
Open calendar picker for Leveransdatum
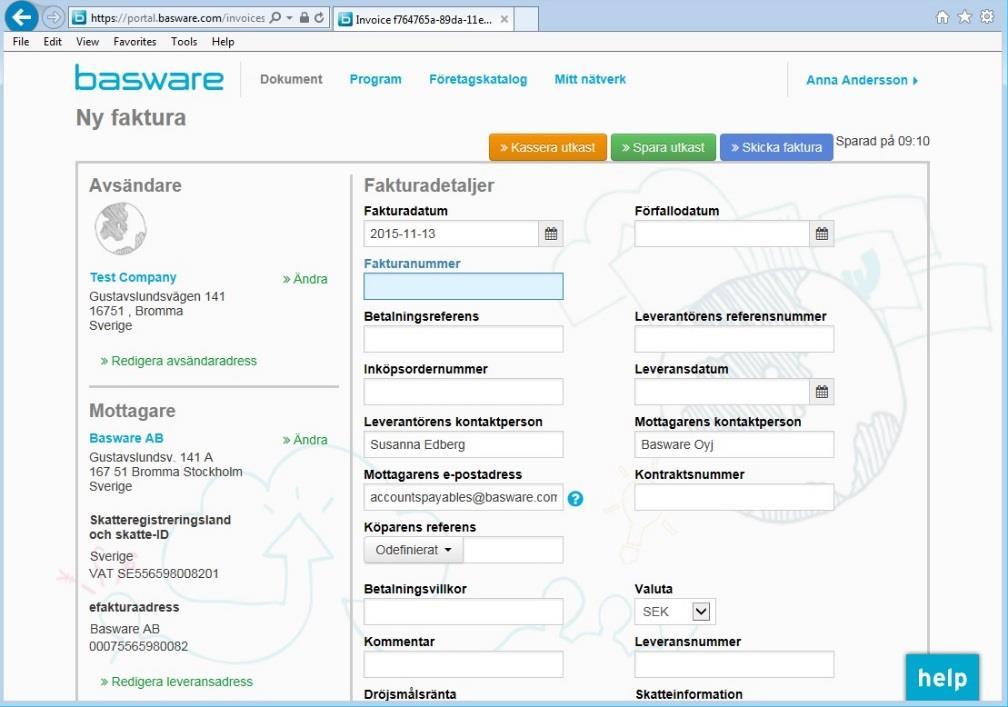(x=822, y=392)
